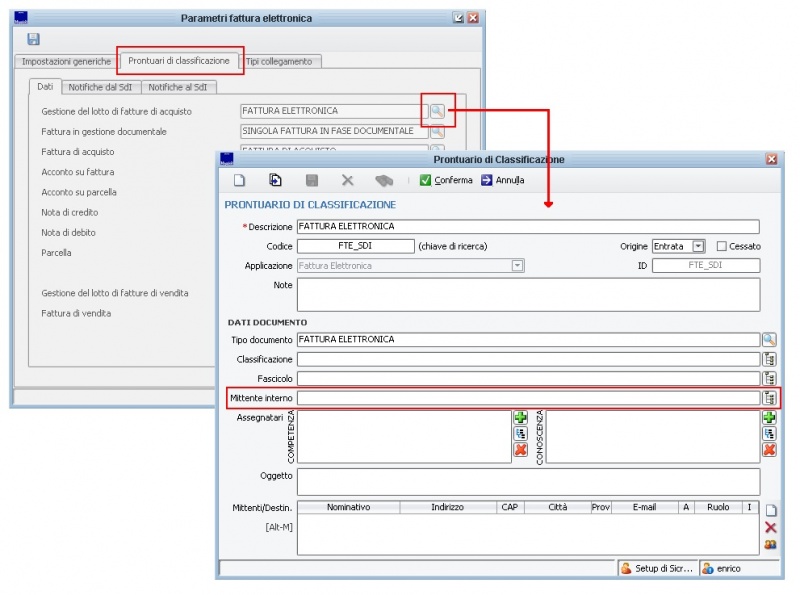Screen dimensions: 800x595
Task: Click the Codice field FTE_SDI
Action: tap(356, 246)
